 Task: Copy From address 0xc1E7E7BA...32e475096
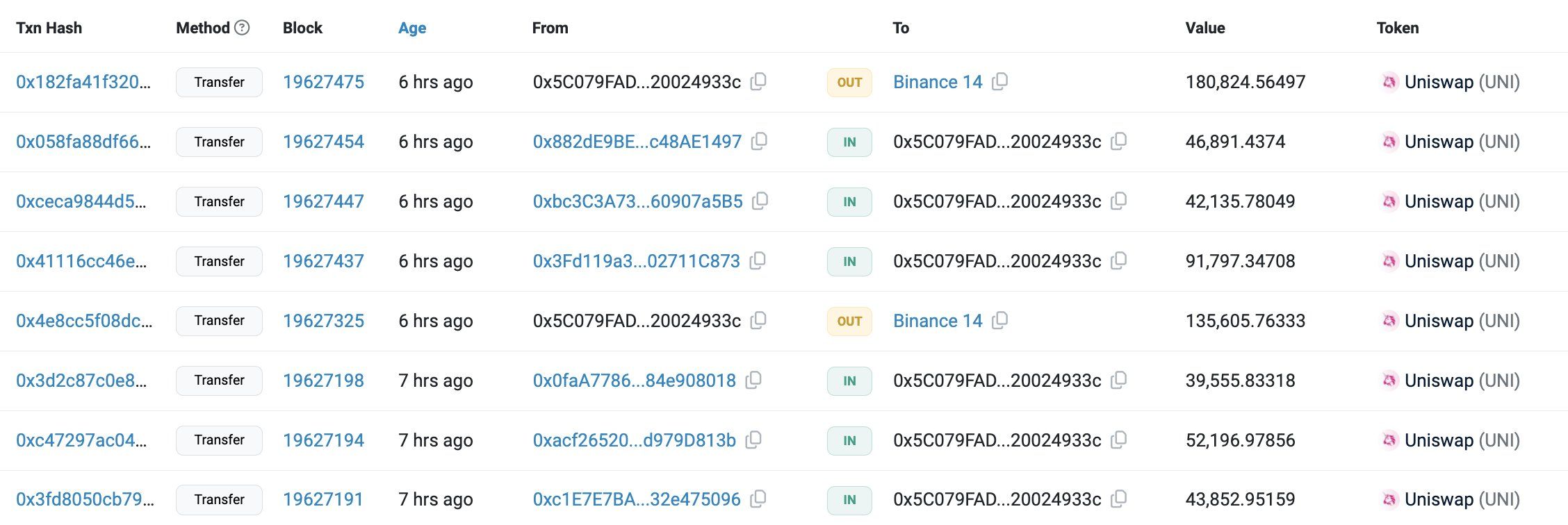coord(758,498)
